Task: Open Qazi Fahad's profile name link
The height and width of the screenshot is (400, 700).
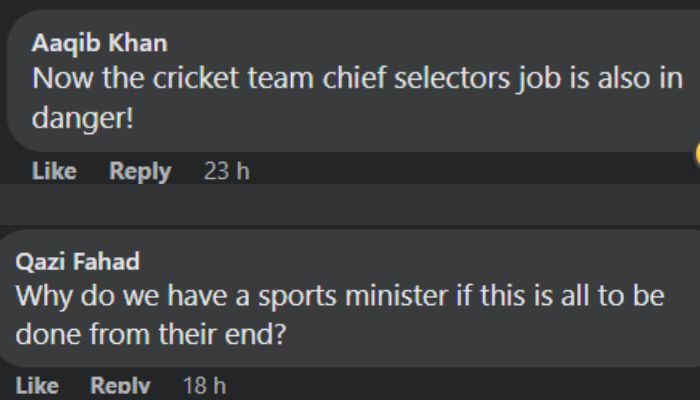Action: 78,262
